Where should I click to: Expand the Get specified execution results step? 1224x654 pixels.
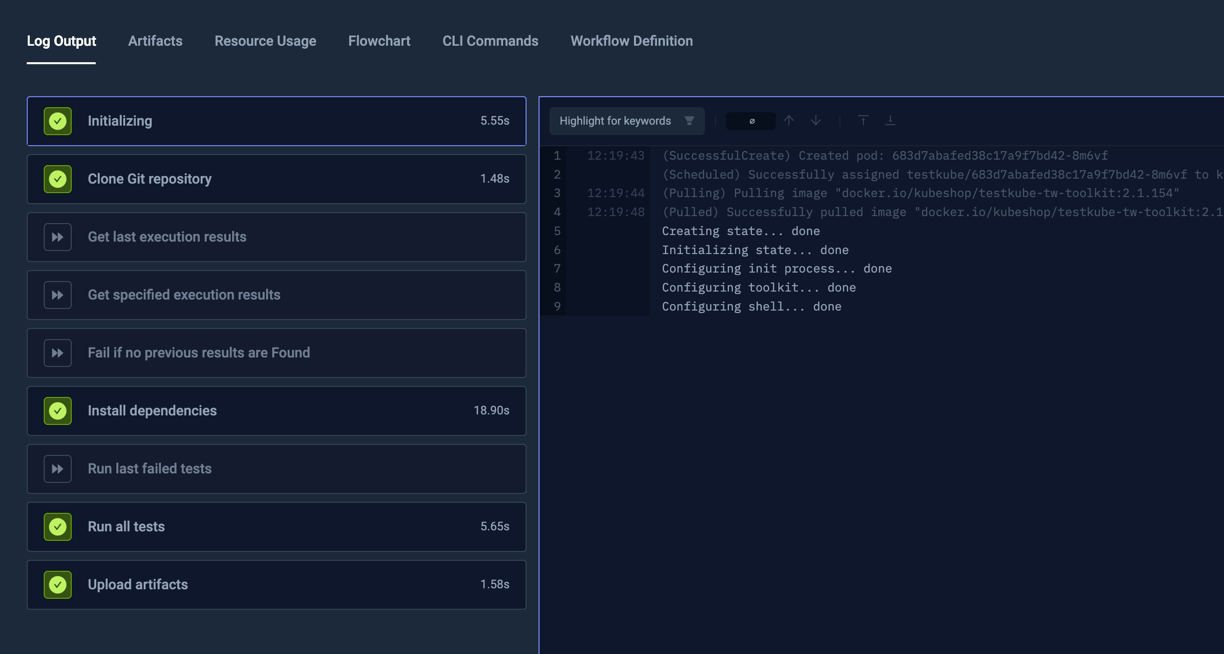[276, 295]
